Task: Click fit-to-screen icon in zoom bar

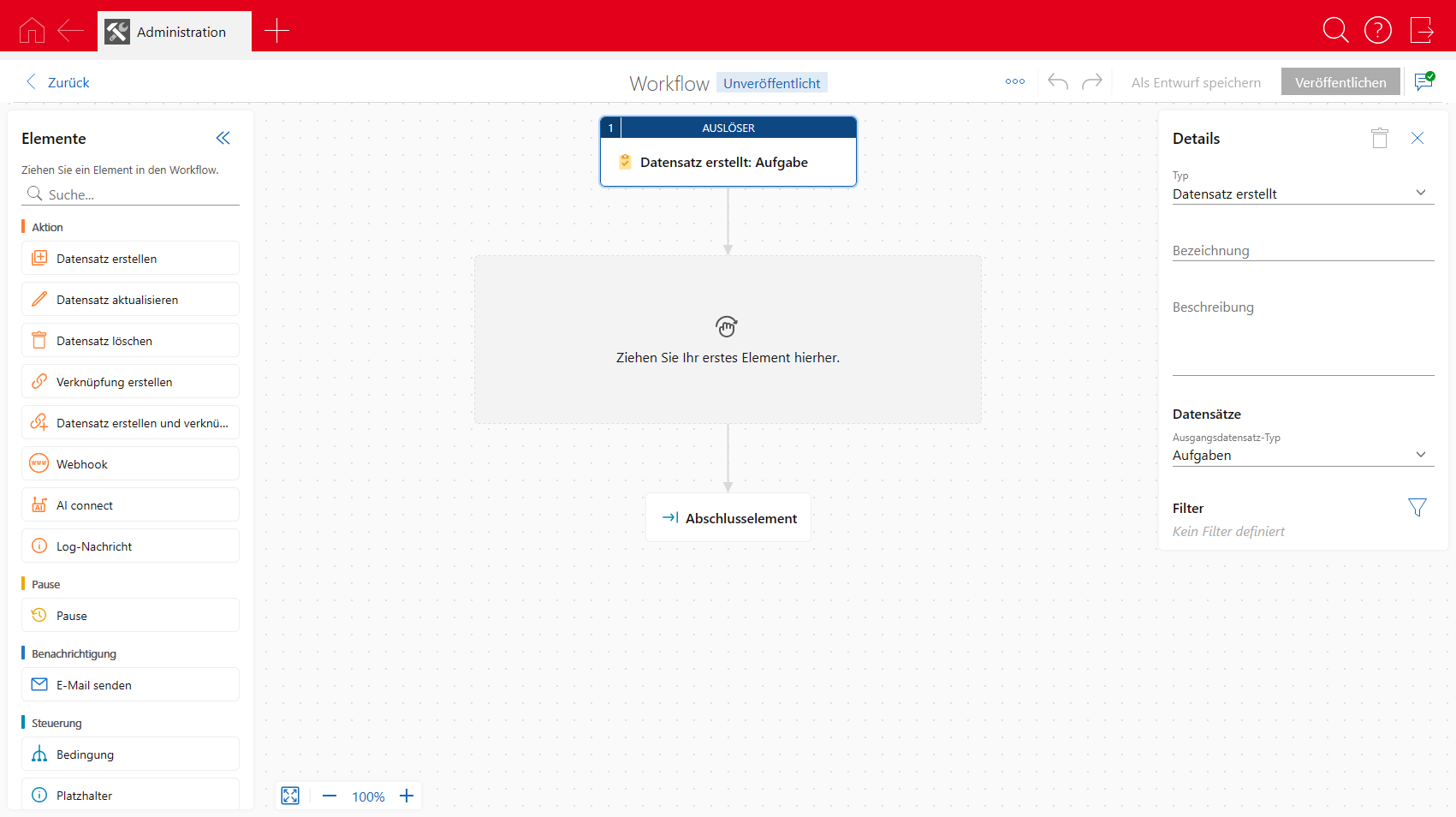Action: point(290,796)
